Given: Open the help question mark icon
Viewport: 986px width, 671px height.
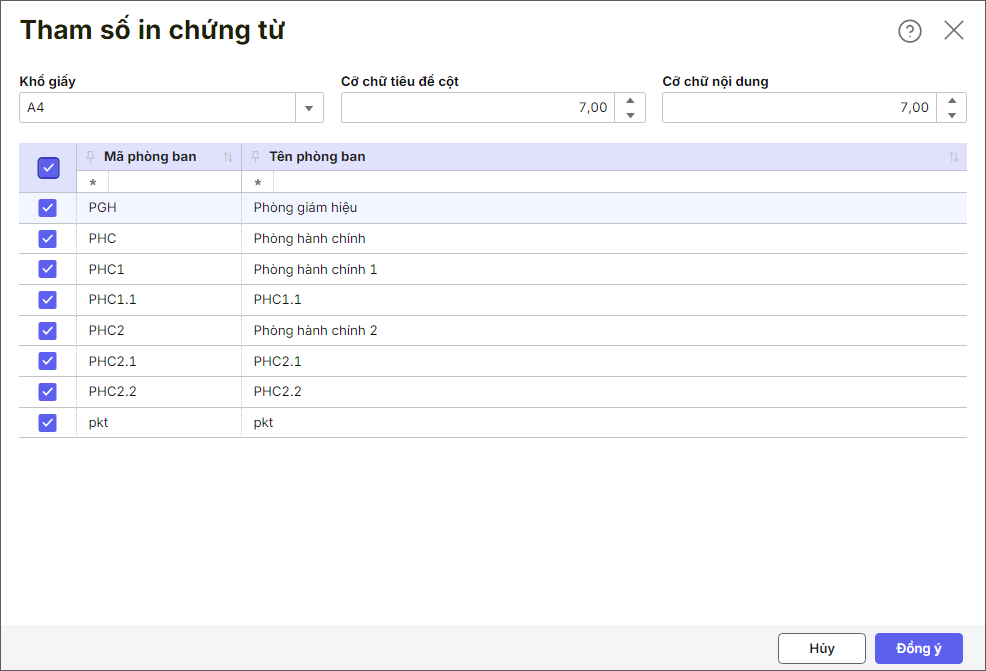Looking at the screenshot, I should coord(909,31).
